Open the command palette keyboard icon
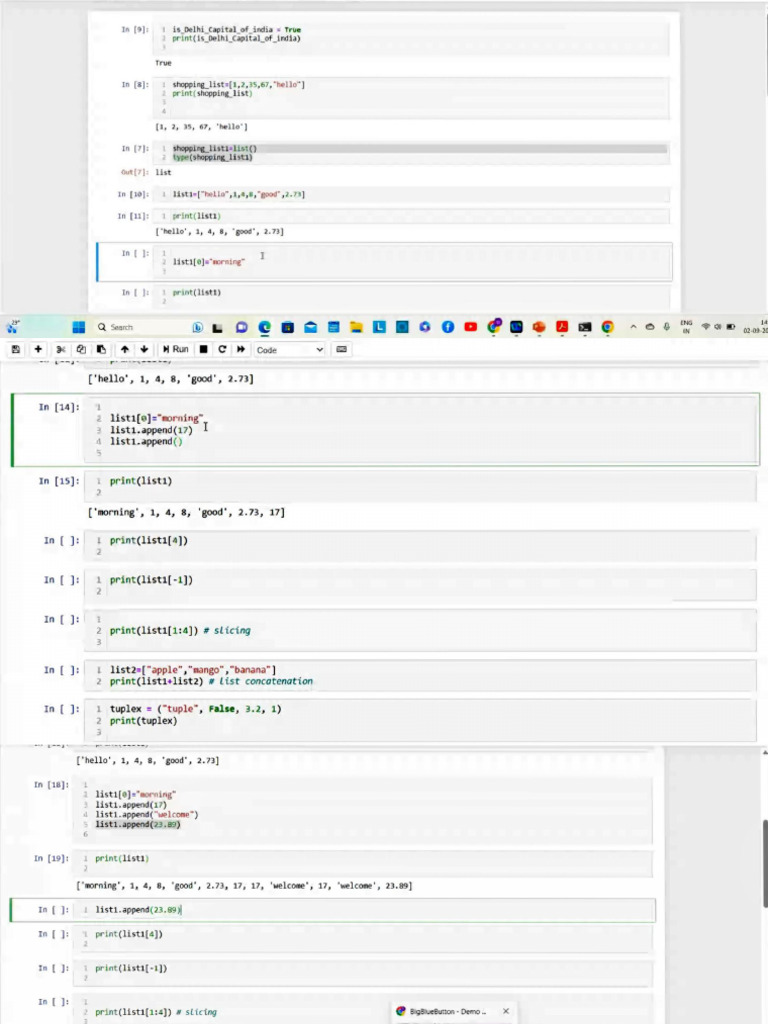The height and width of the screenshot is (1024, 768). tap(341, 349)
